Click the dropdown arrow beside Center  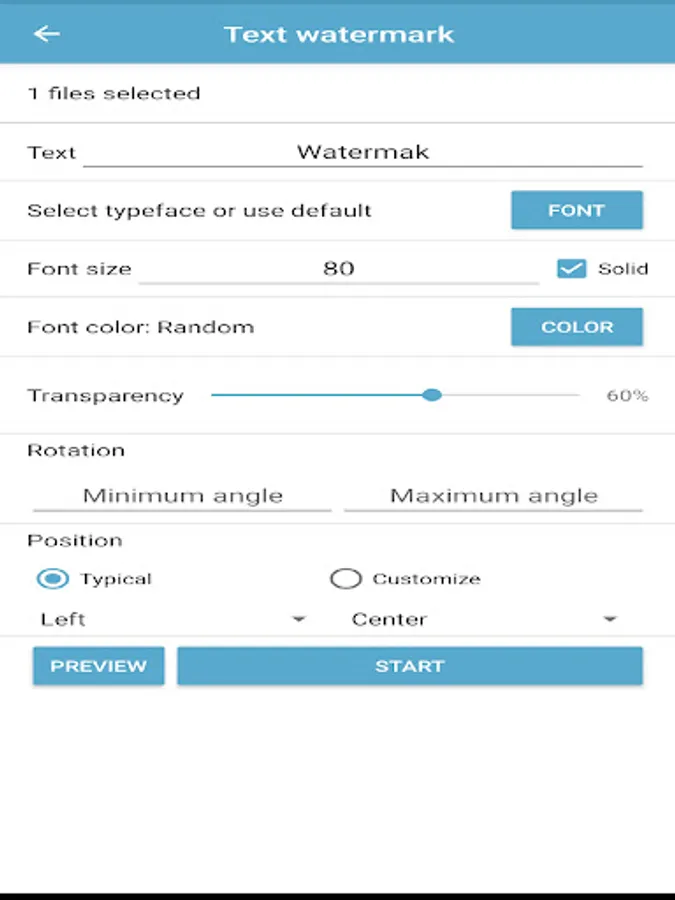point(610,620)
